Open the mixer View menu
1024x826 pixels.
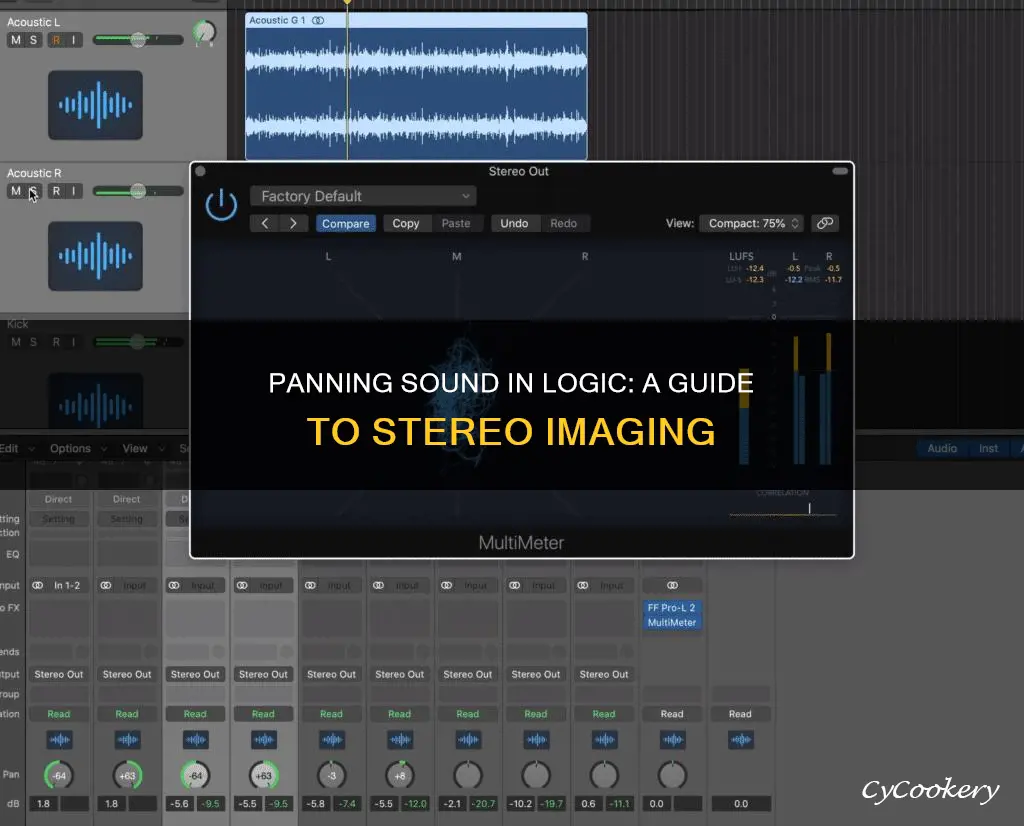[x=143, y=449]
